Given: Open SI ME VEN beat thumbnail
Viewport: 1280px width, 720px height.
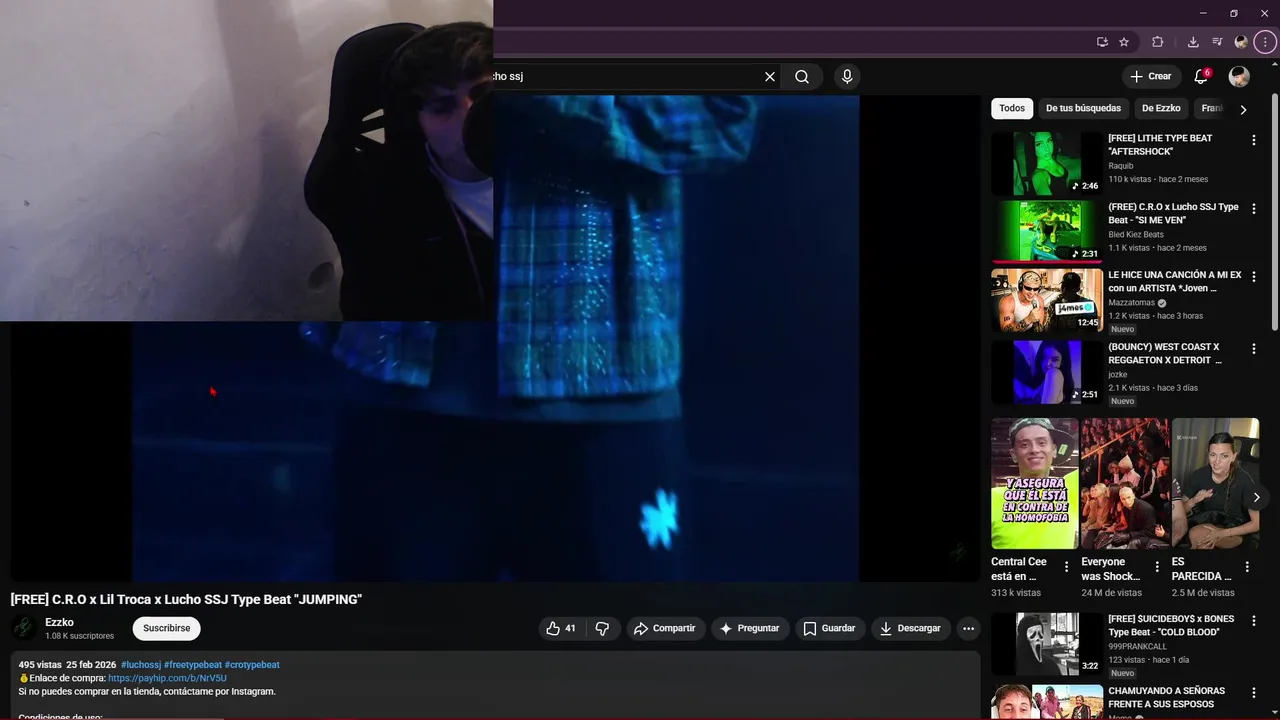Looking at the screenshot, I should (x=1047, y=231).
